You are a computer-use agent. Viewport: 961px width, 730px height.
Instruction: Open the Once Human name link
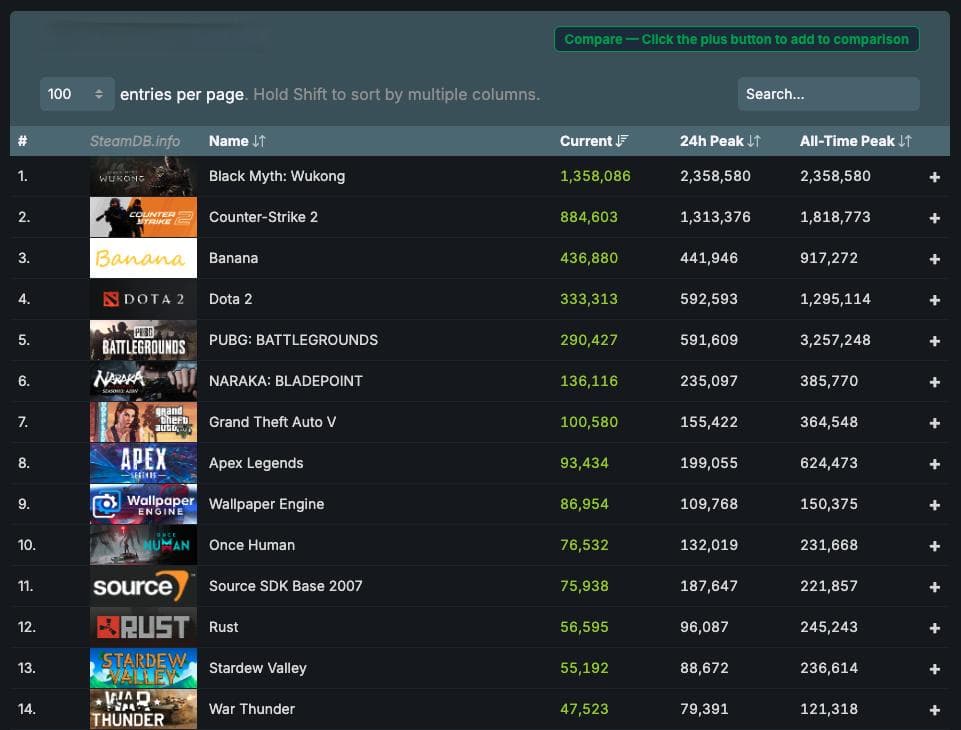point(252,545)
